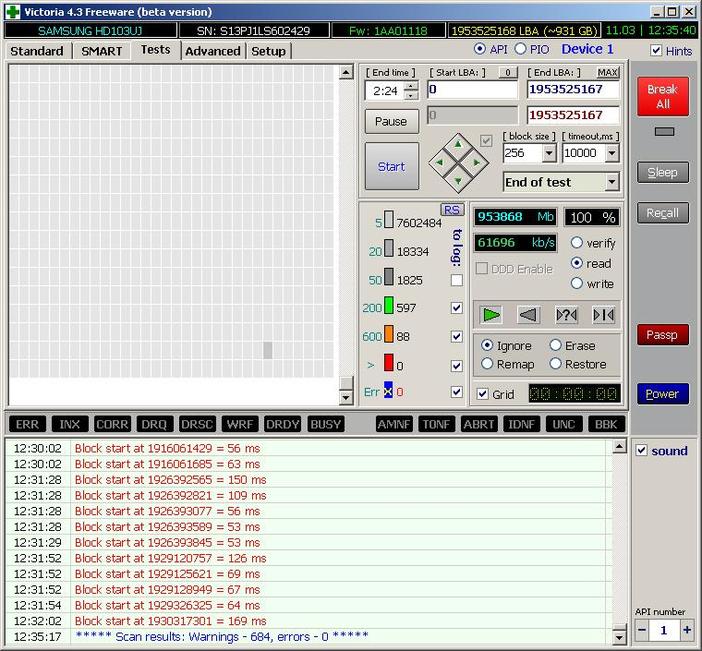Choose the Remap error handling option
This screenshot has height=651, width=702.
coord(488,364)
